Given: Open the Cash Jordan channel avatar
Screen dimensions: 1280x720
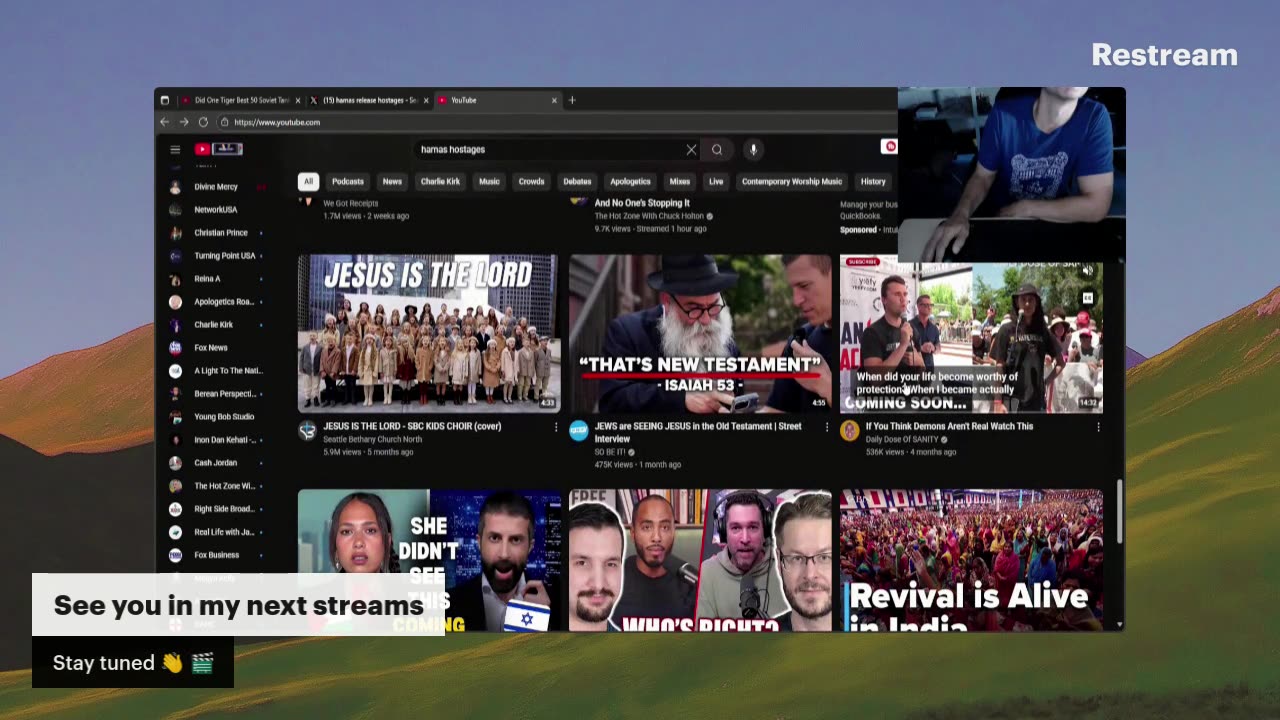Looking at the screenshot, I should (175, 463).
